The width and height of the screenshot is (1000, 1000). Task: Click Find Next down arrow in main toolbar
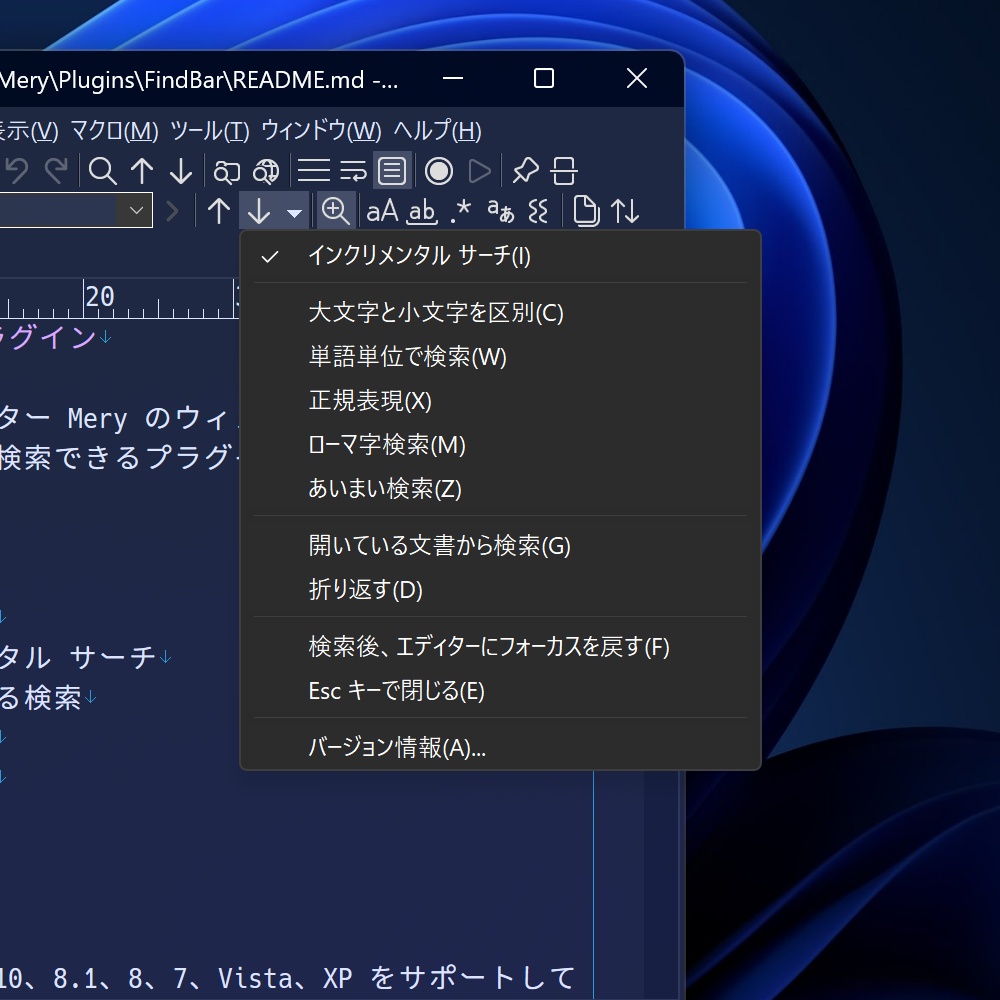(181, 171)
